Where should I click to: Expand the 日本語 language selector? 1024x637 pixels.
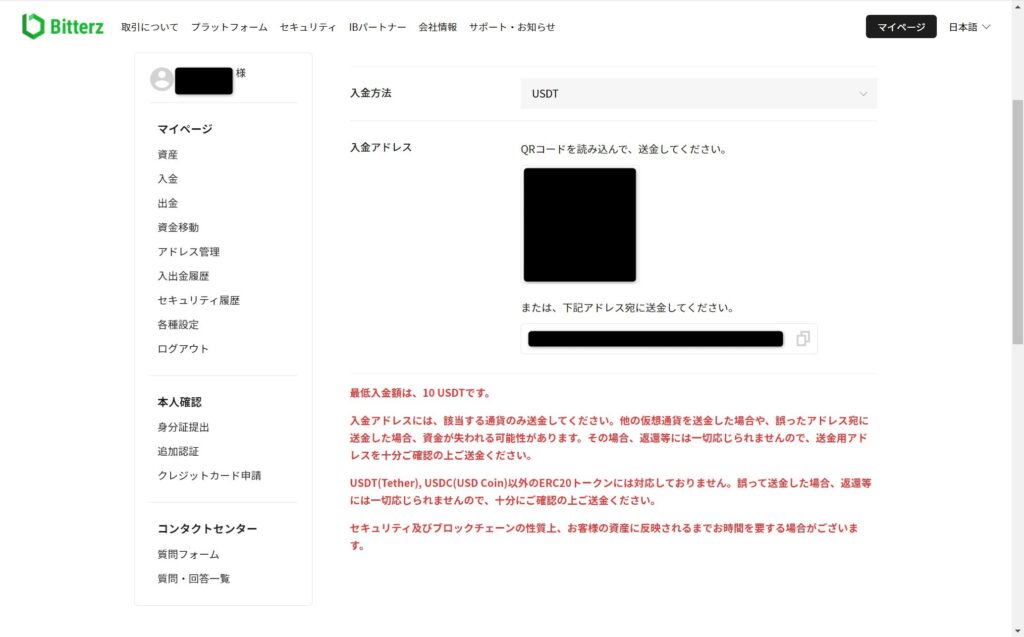[969, 27]
